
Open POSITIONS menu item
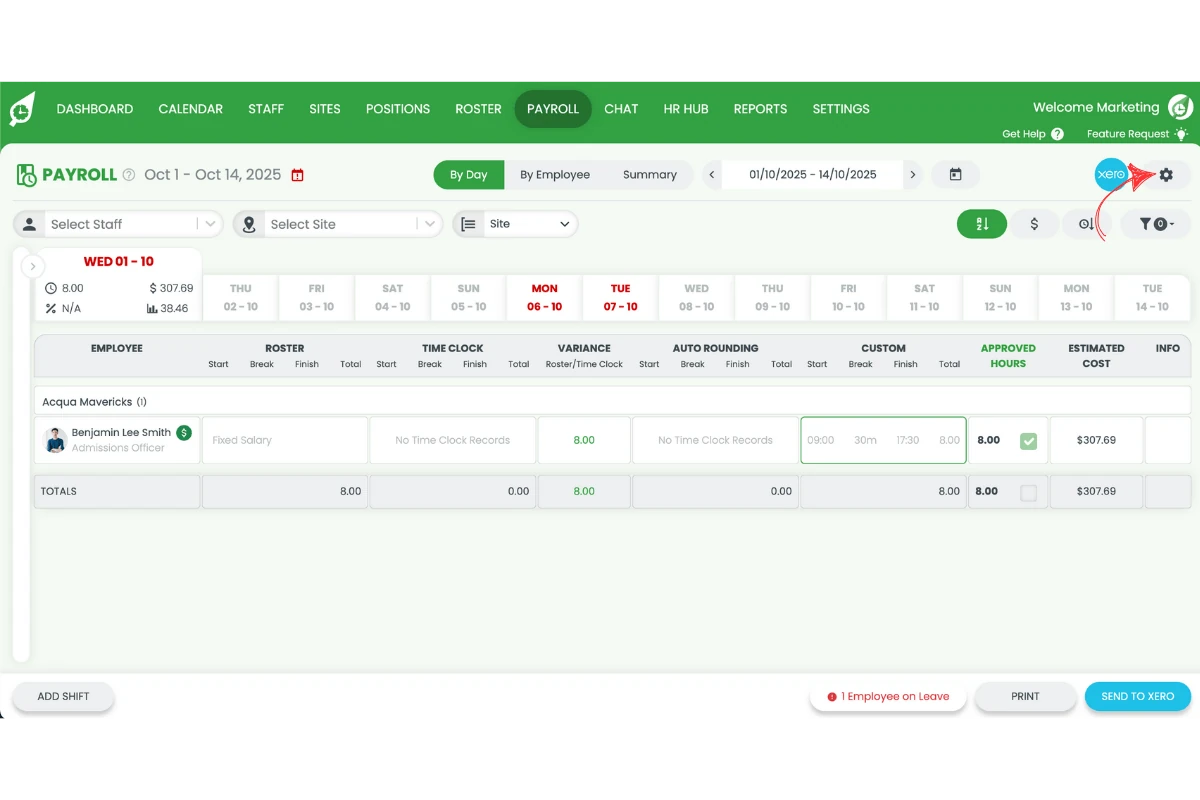pyautogui.click(x=398, y=109)
